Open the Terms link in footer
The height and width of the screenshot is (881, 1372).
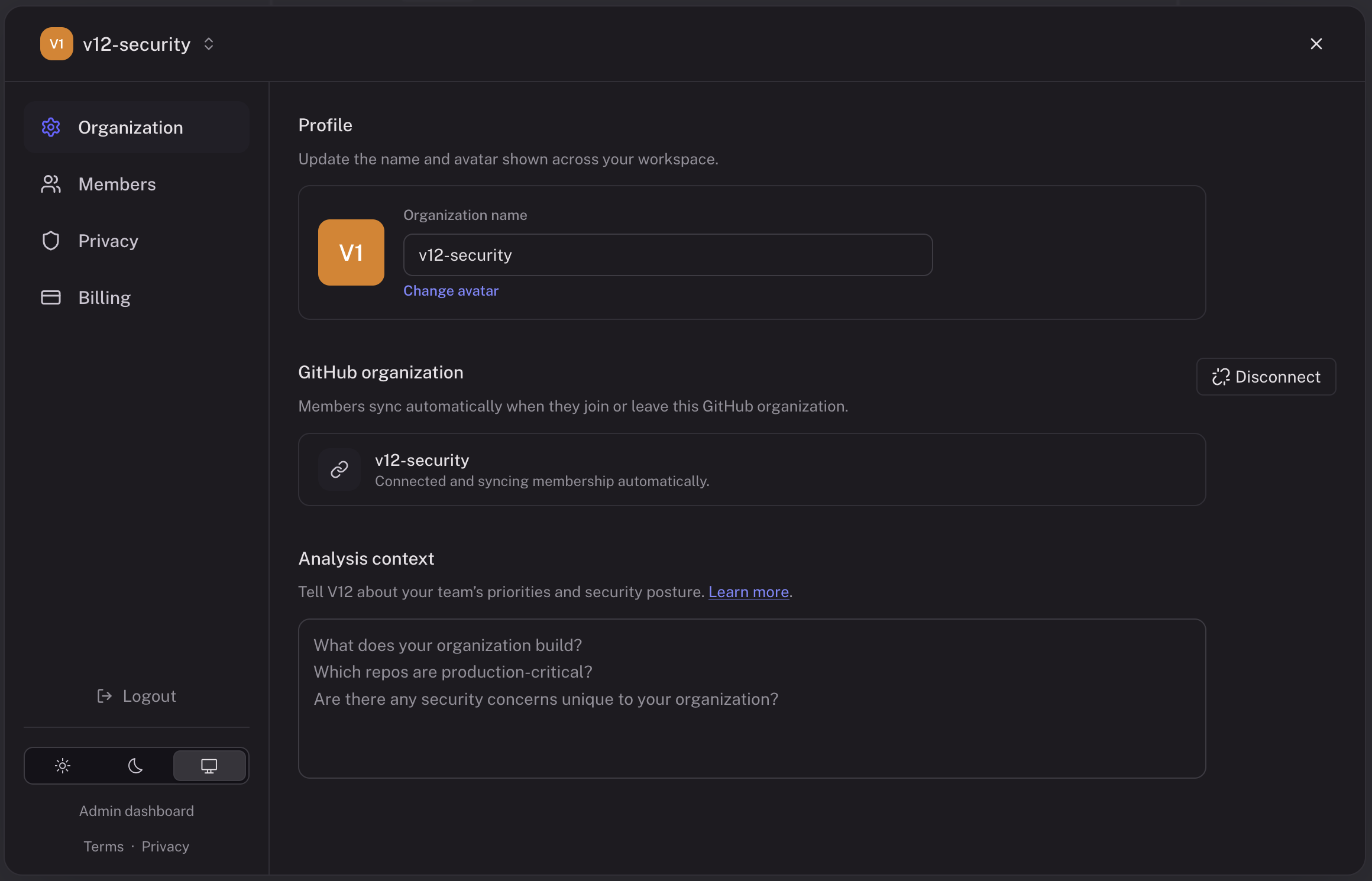pyautogui.click(x=103, y=846)
